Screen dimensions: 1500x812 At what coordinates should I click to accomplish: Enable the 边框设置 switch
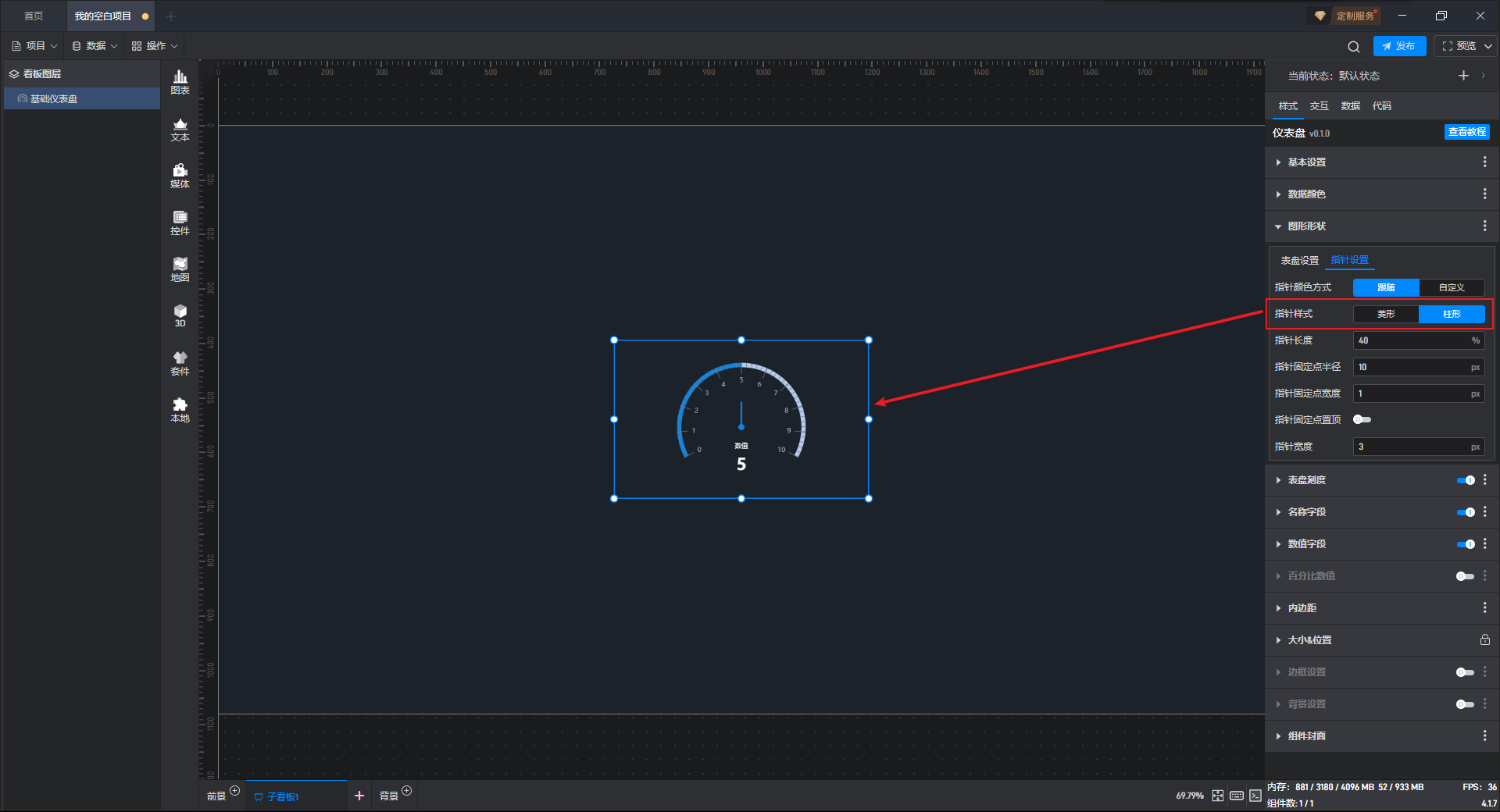(x=1466, y=672)
